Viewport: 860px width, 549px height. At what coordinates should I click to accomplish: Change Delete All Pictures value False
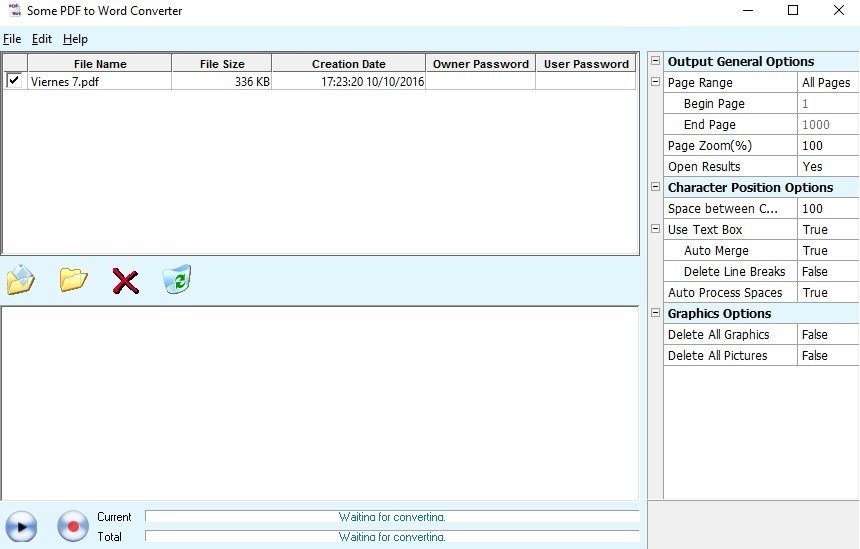pos(828,355)
